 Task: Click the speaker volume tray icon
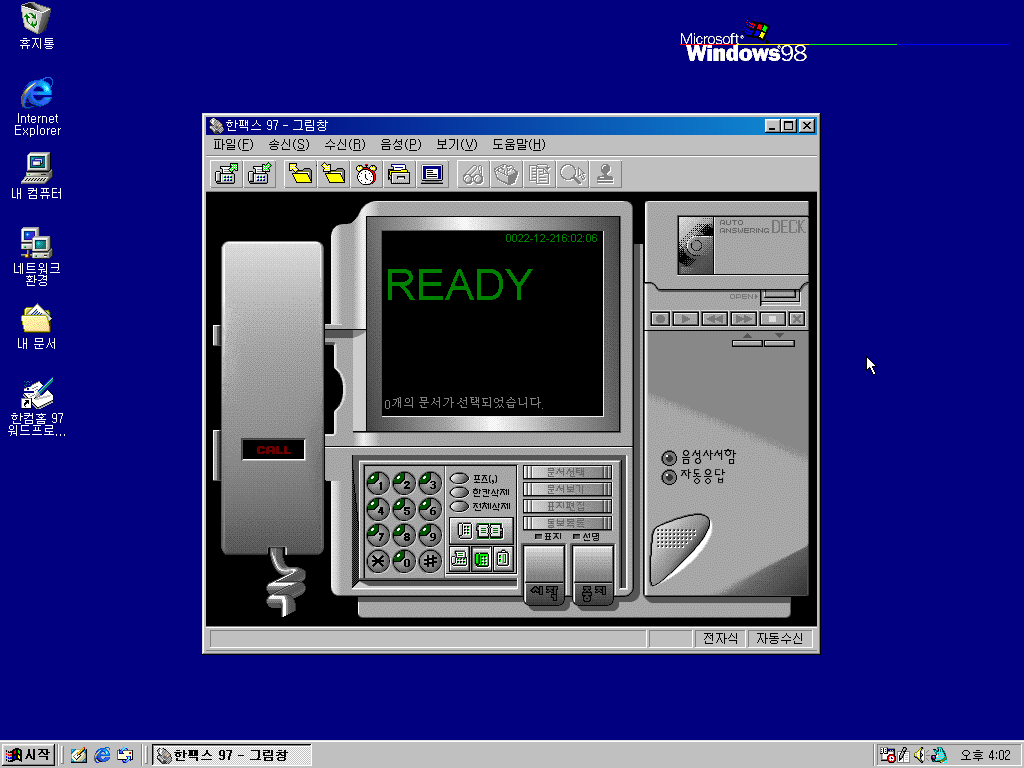pyautogui.click(x=920, y=755)
